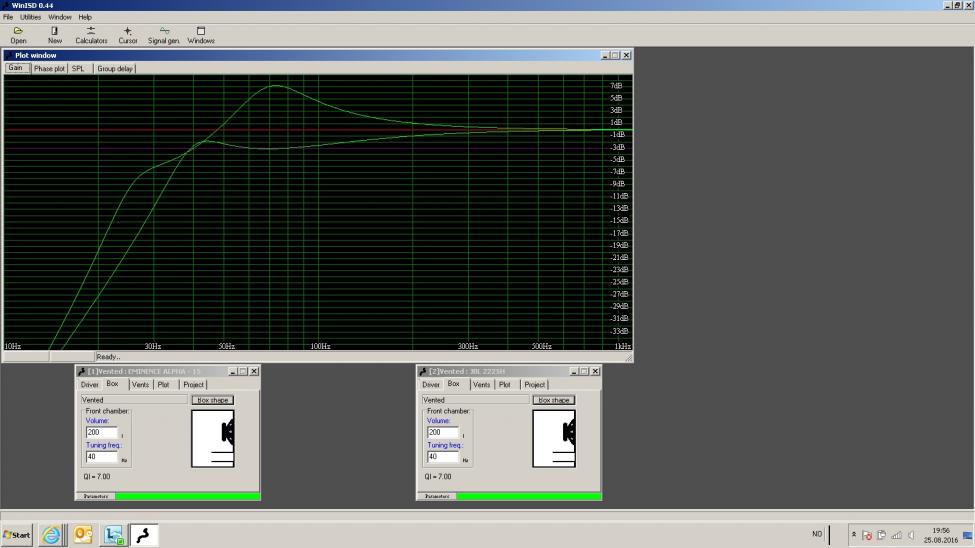The image size is (975, 548).
Task: Open the Calculators tool
Action: tap(91, 35)
